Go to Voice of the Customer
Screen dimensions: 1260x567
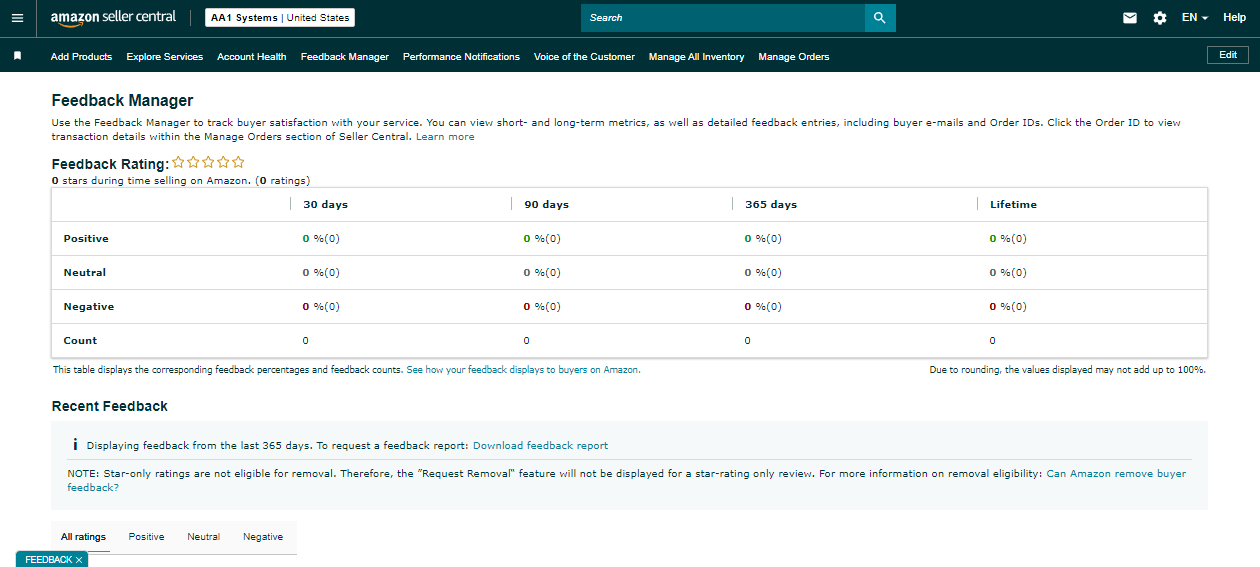coord(584,57)
